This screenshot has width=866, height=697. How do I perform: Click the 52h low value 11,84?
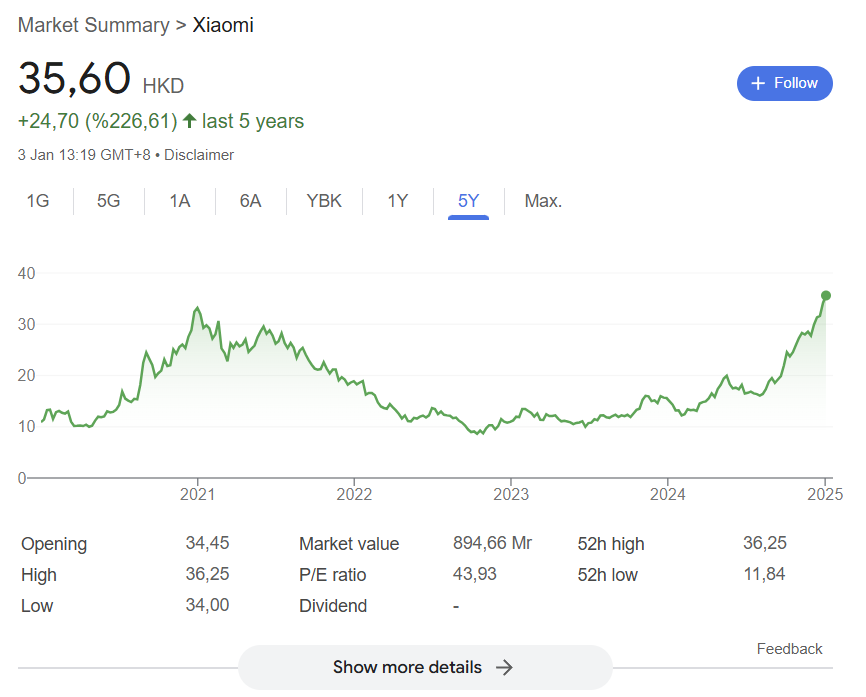tap(764, 574)
